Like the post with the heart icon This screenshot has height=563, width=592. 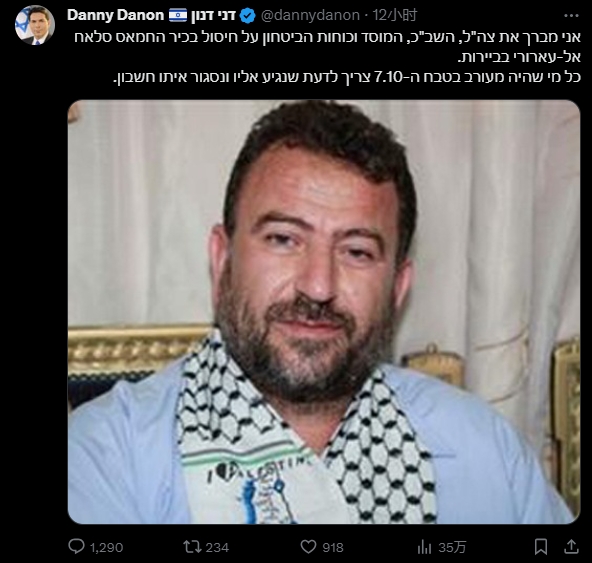(308, 547)
